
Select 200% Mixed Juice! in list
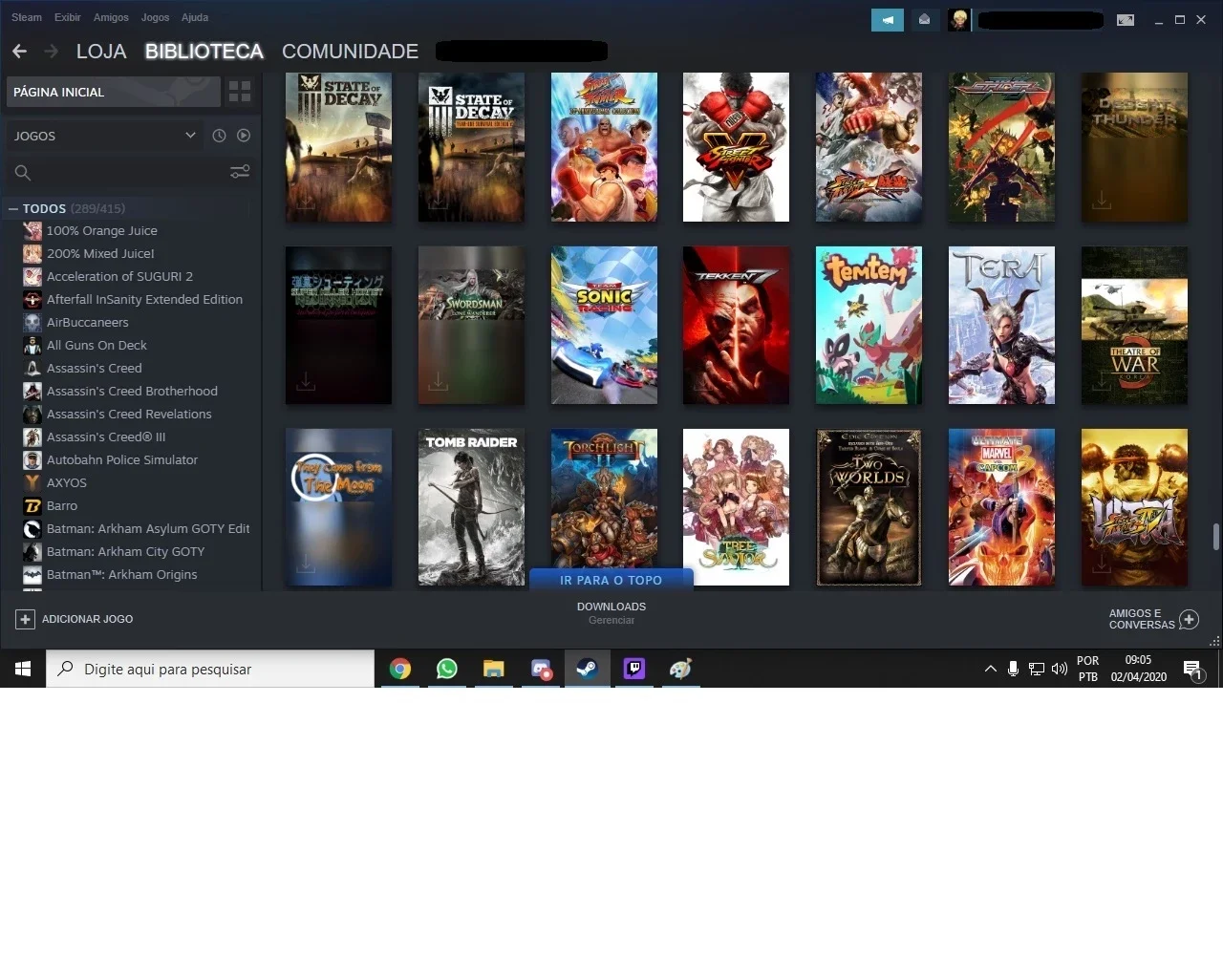[x=100, y=253]
